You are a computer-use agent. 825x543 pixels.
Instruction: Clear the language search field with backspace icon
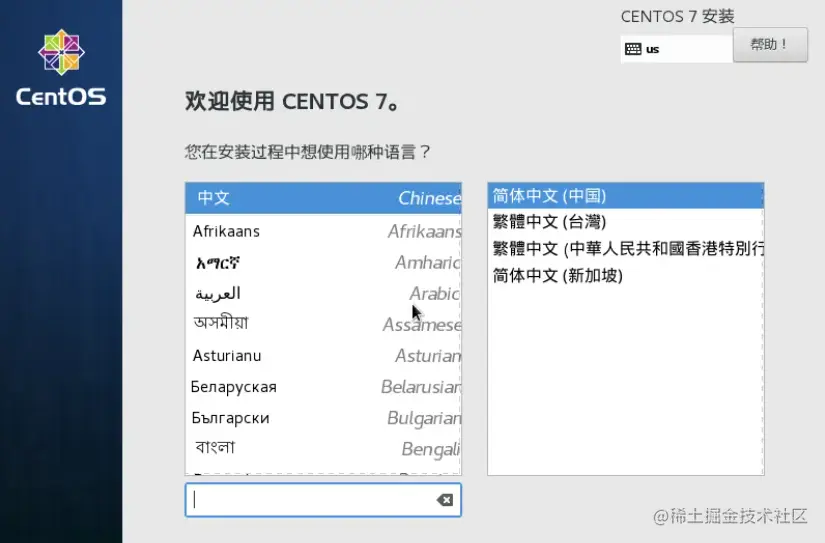[445, 500]
